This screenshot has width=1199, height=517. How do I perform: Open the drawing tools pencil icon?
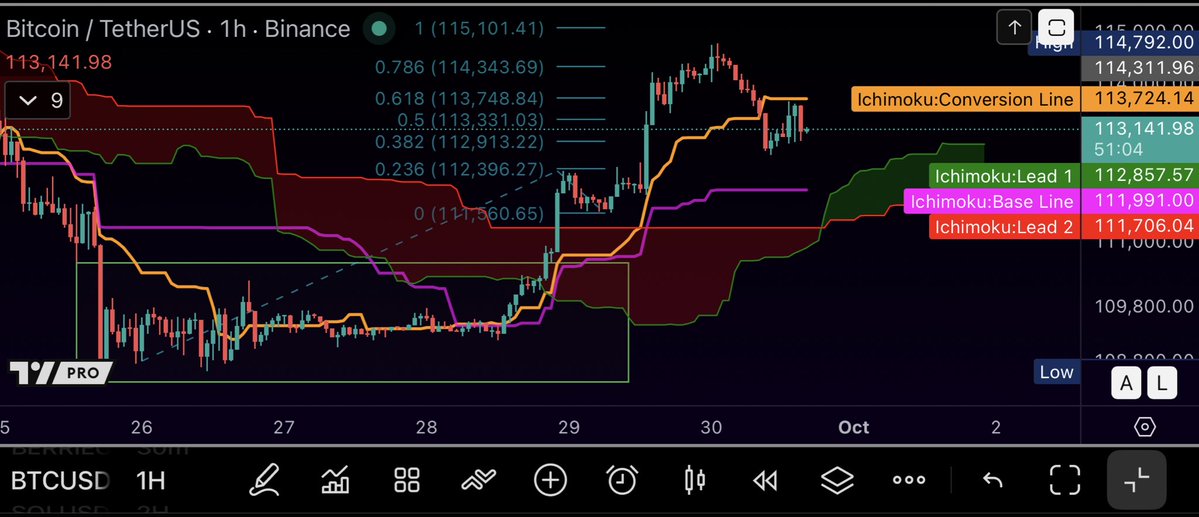click(265, 480)
